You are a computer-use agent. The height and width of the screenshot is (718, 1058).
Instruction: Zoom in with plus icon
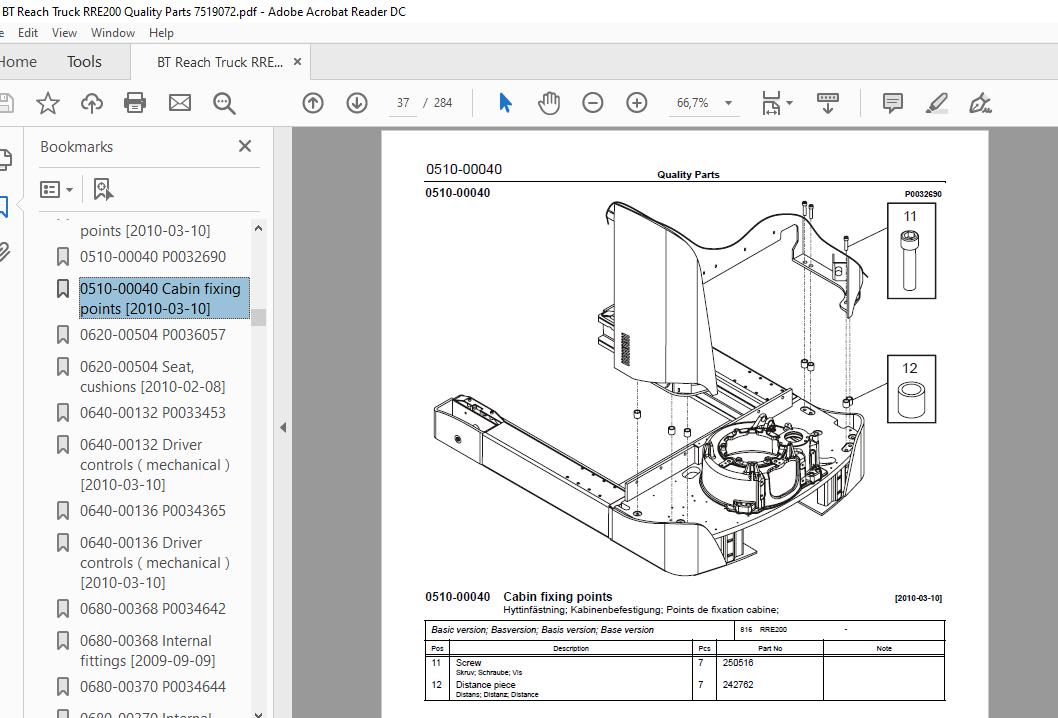pyautogui.click(x=636, y=103)
